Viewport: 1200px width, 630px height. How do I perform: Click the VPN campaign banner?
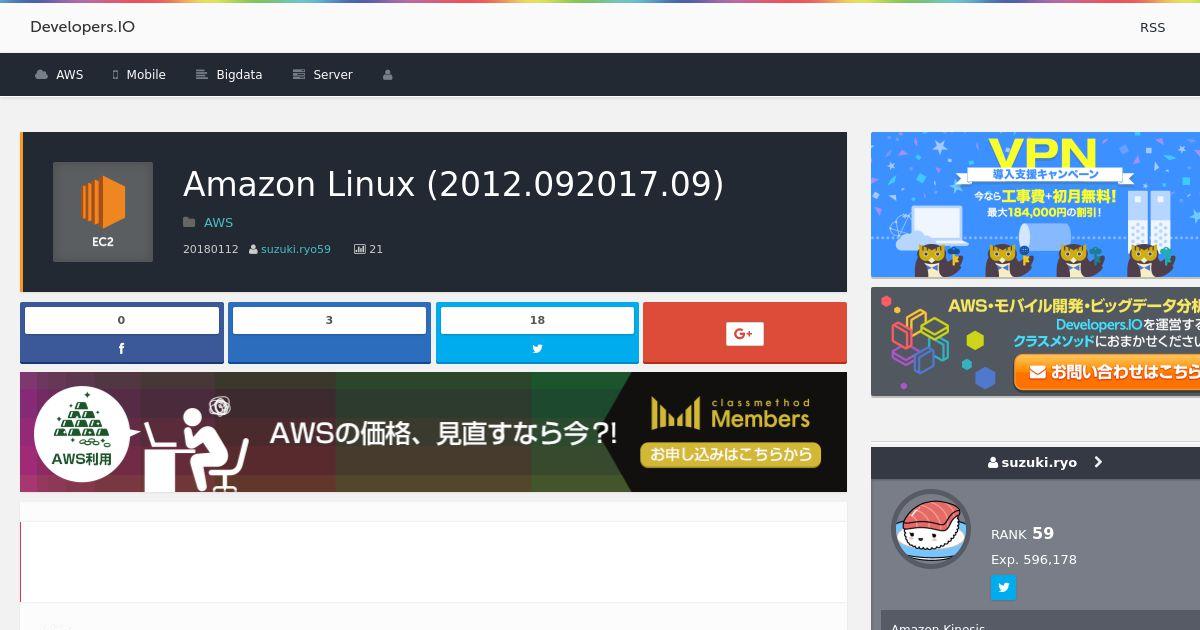[x=1035, y=205]
